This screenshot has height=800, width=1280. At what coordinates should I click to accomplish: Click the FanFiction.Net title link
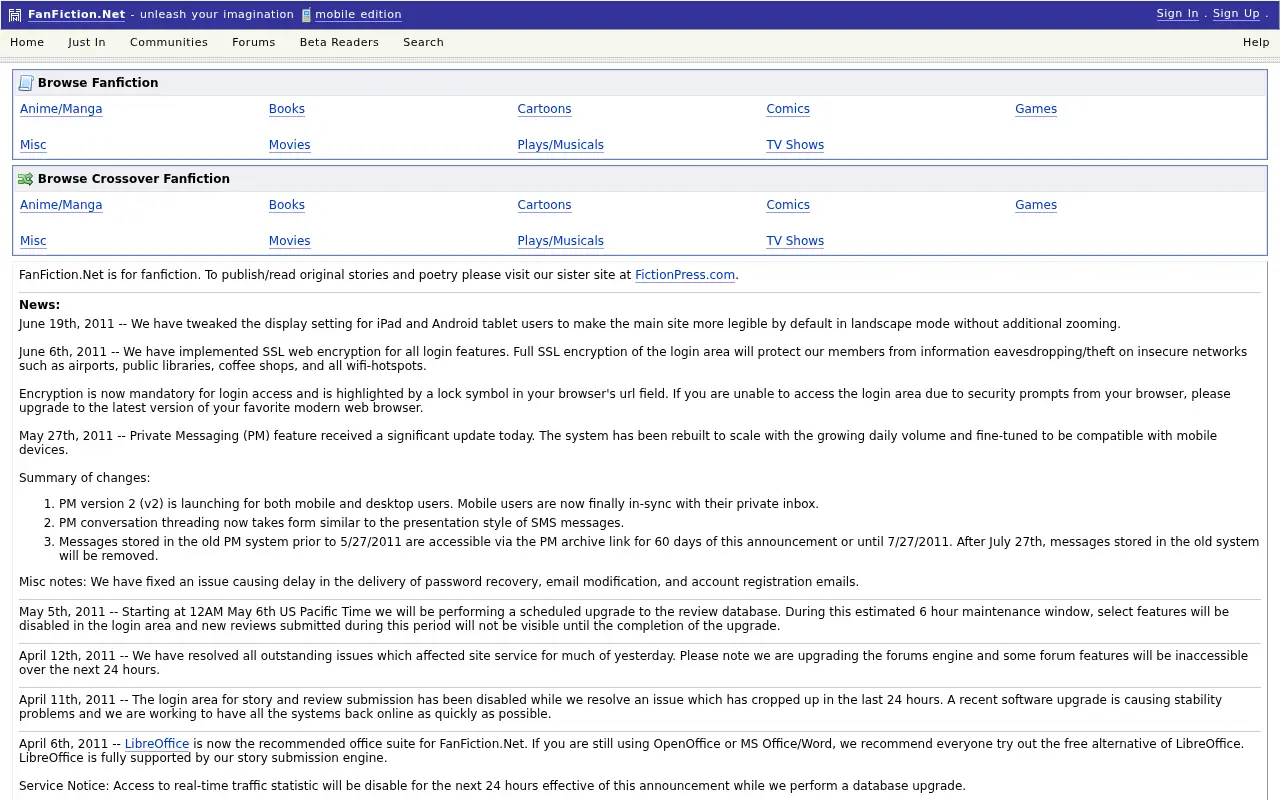(x=77, y=15)
